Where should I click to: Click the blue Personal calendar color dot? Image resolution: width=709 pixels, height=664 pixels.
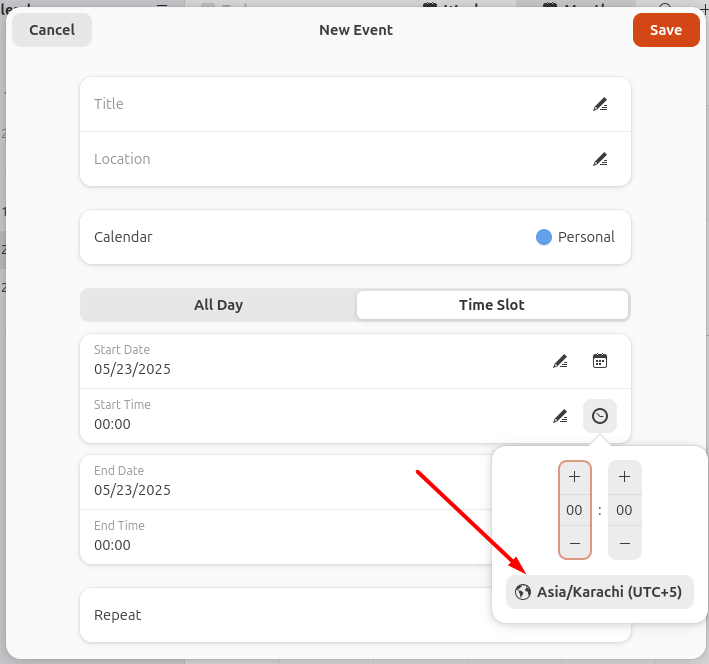(544, 237)
